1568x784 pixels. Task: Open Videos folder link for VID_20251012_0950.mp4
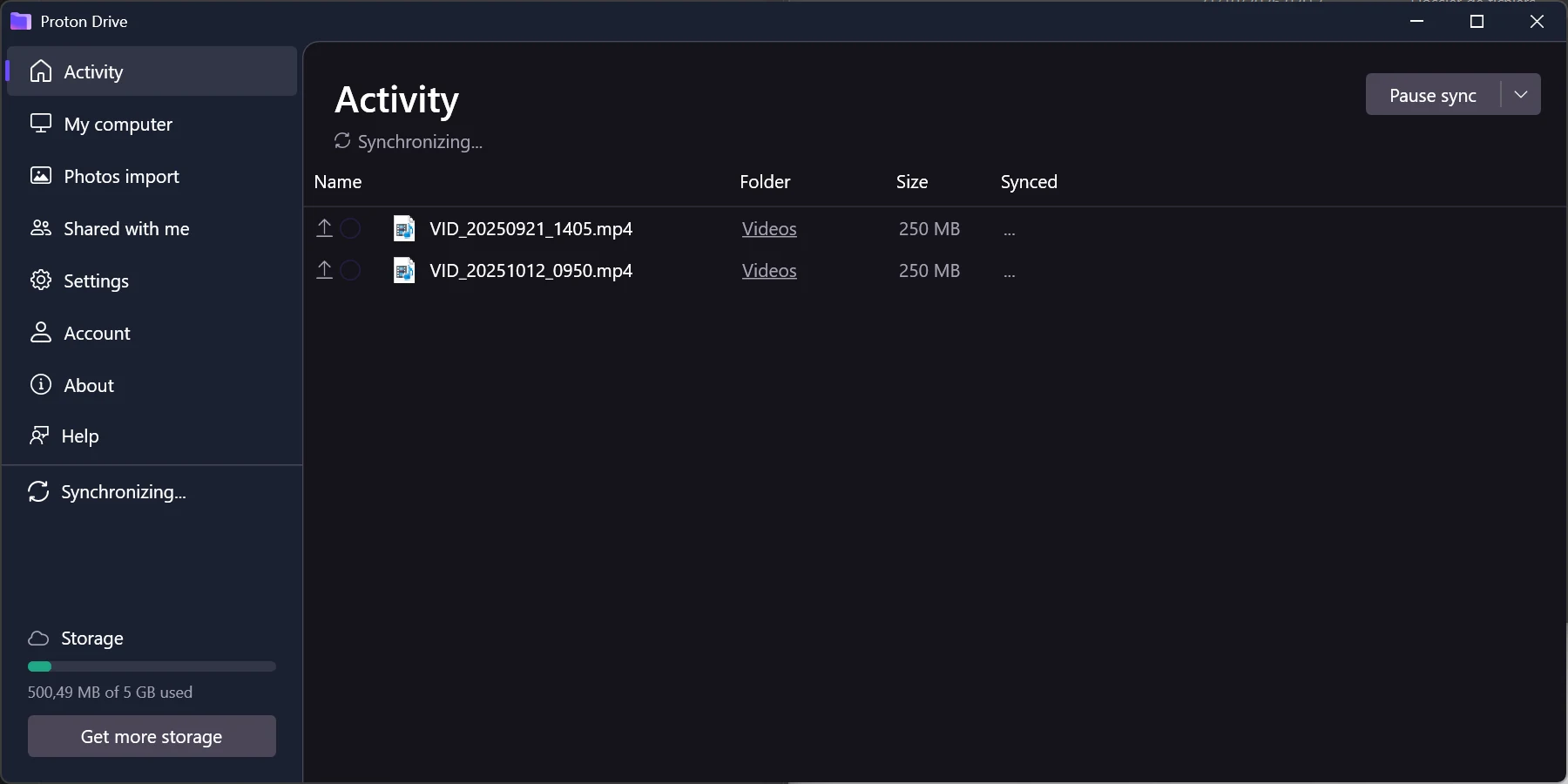(769, 271)
